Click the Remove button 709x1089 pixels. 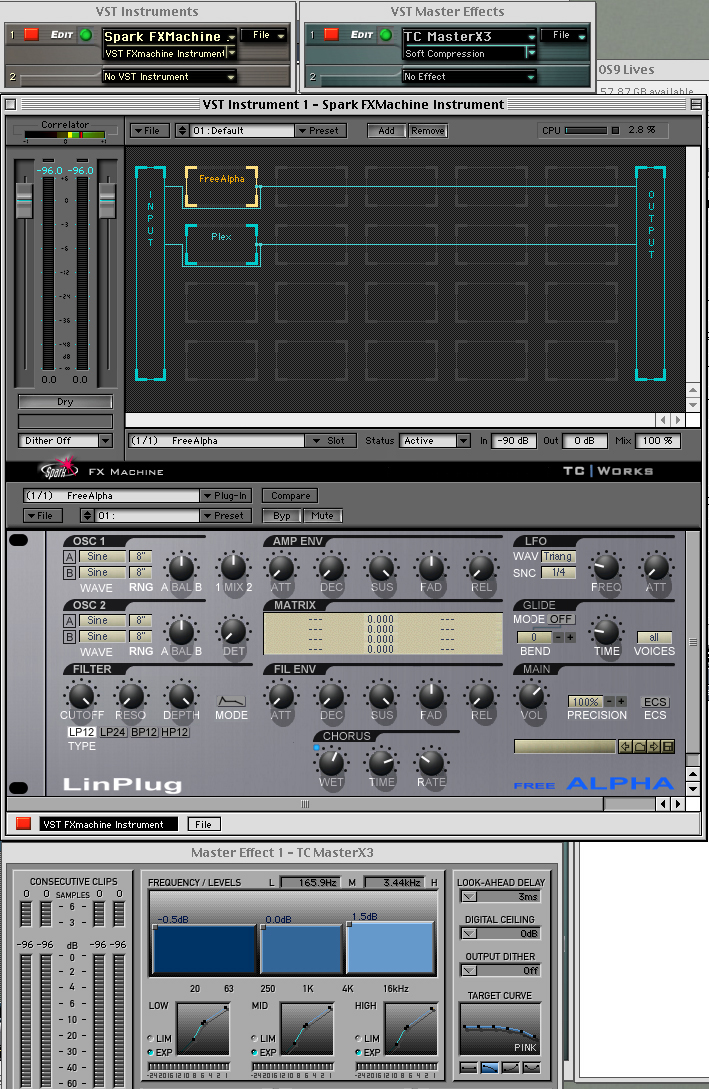(x=428, y=131)
